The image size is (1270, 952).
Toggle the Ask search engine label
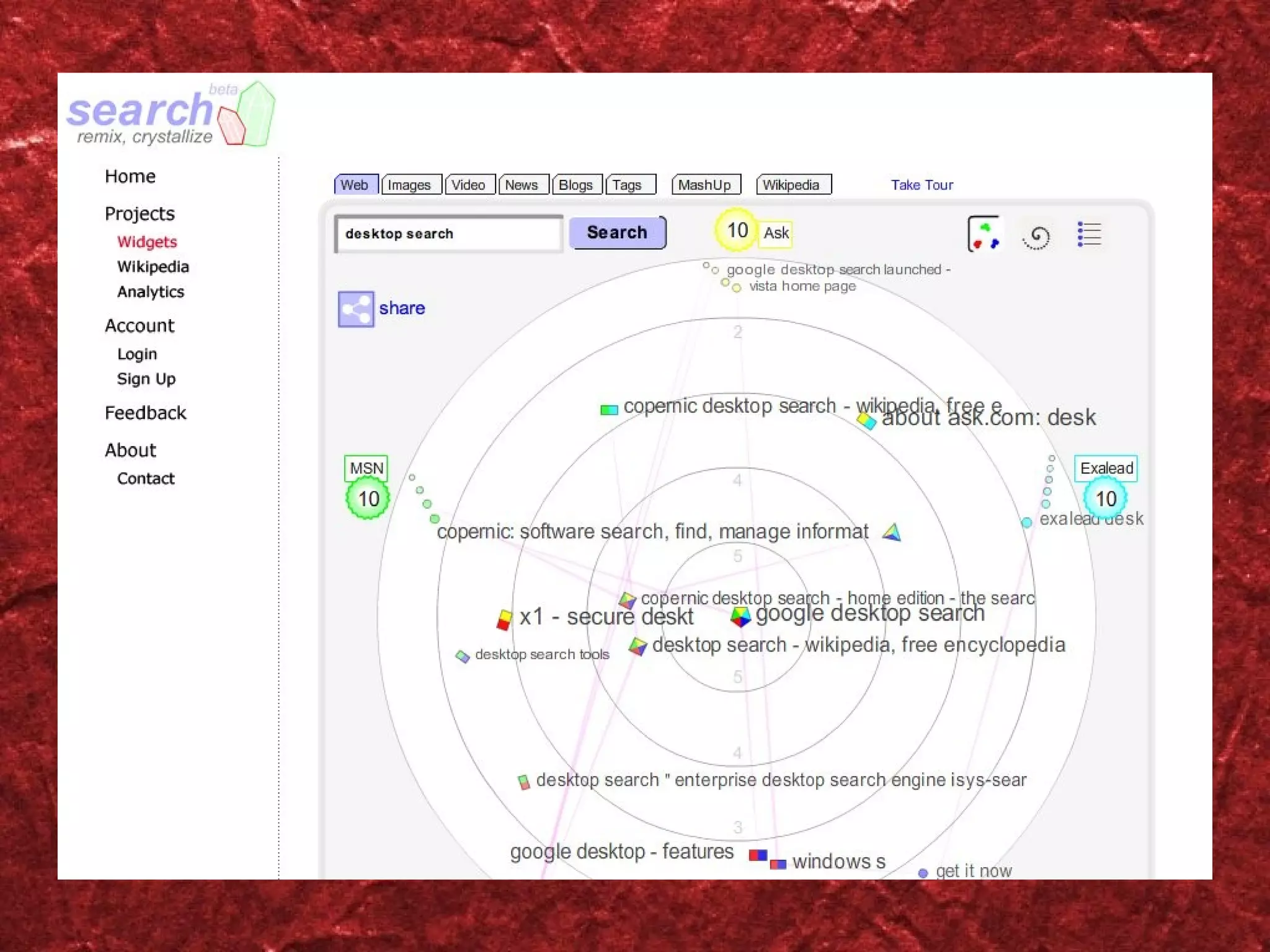click(776, 233)
